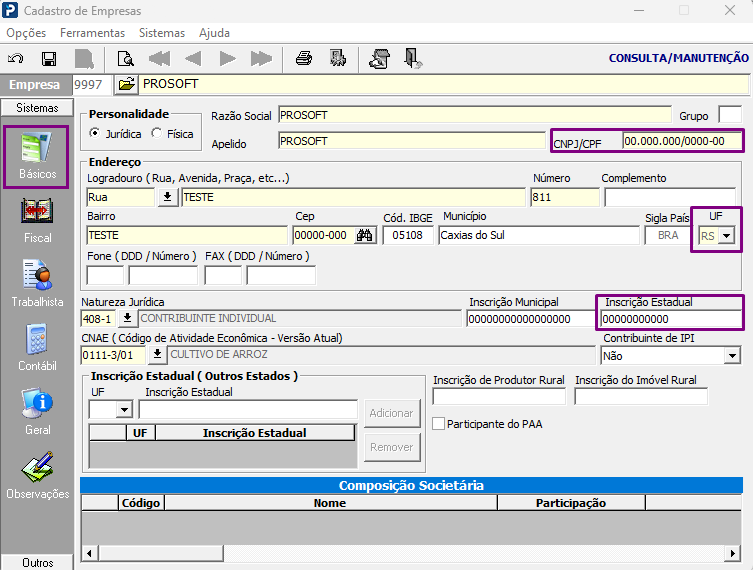Expand the Contribuinte de IPI dropdown
753x570 pixels.
coord(732,356)
